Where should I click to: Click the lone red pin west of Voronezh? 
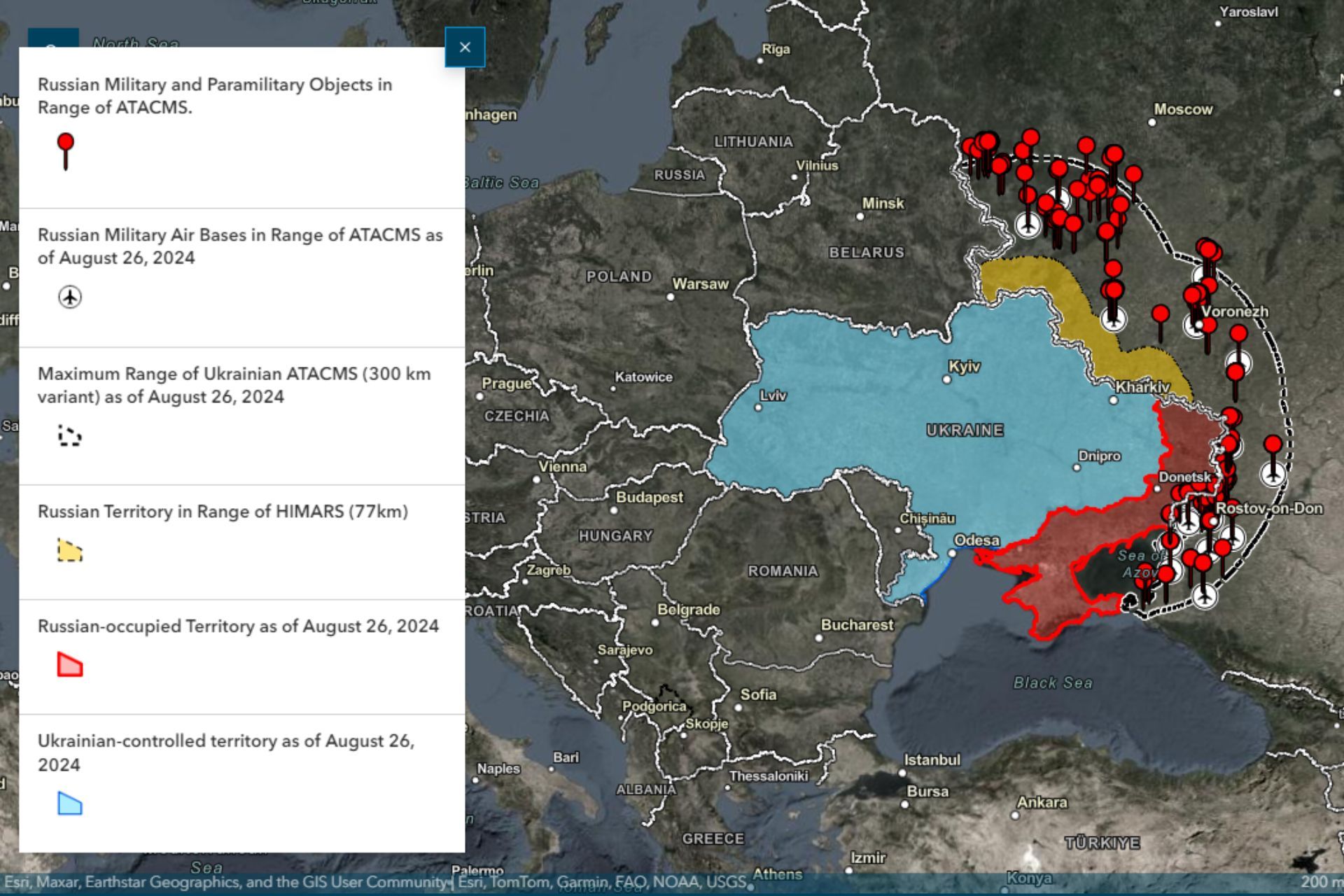click(x=1160, y=315)
